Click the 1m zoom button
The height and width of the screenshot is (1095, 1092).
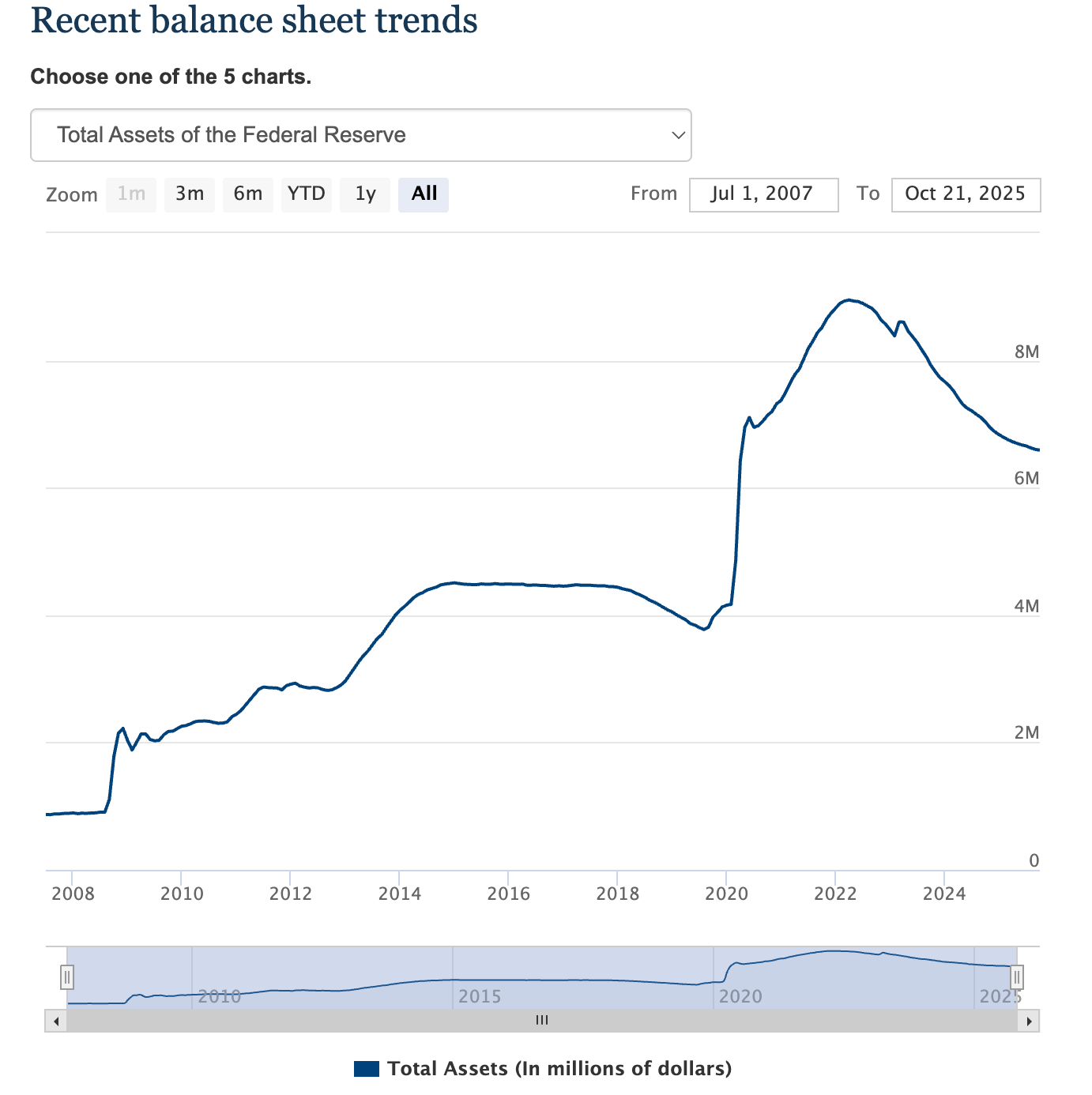(131, 194)
